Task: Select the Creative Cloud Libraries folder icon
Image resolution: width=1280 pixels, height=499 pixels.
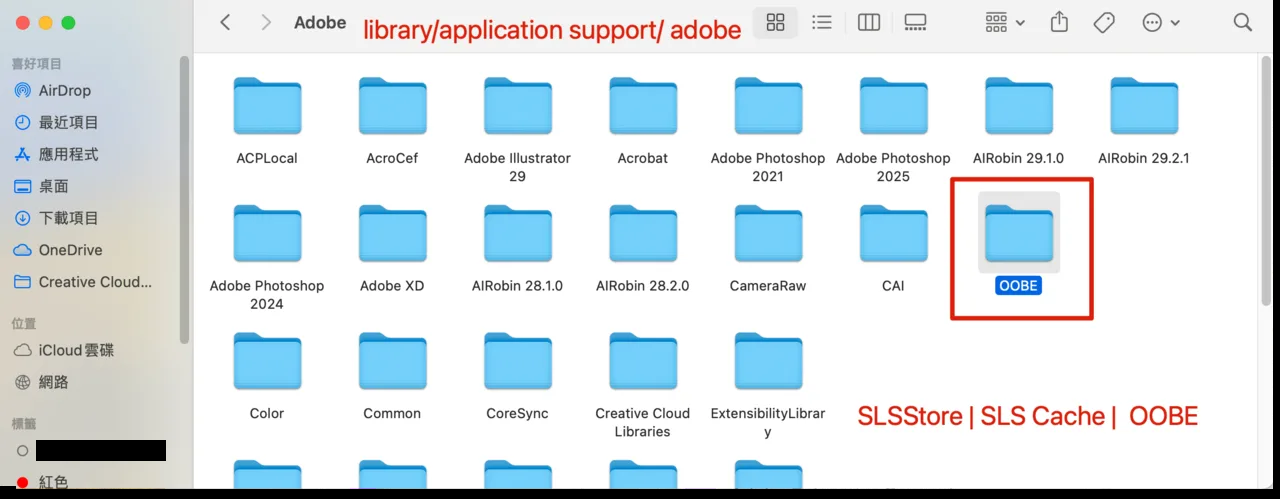Action: point(643,362)
